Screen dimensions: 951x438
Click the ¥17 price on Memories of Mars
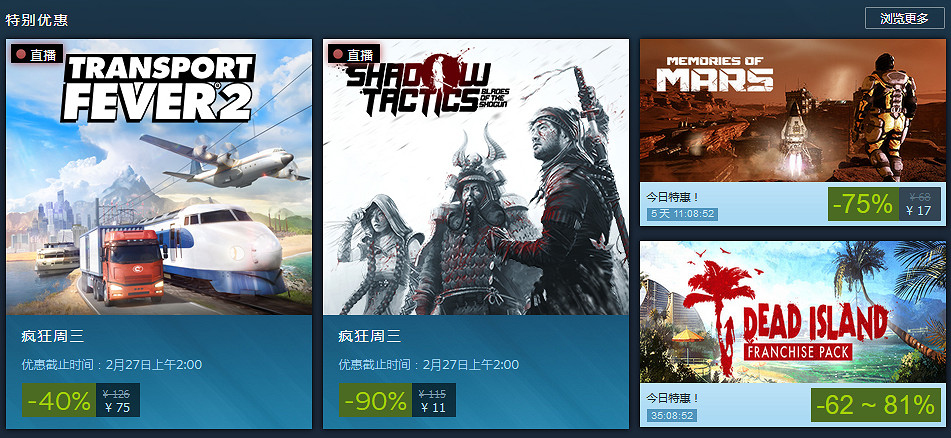pyautogui.click(x=918, y=211)
